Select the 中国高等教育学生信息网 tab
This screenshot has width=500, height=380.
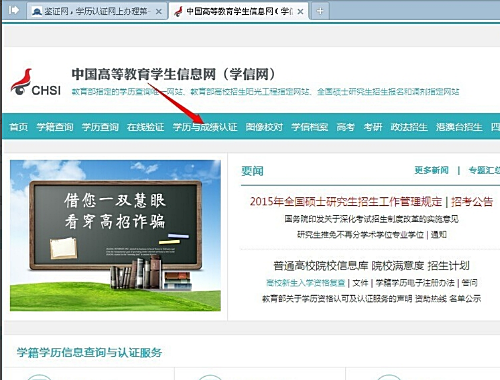pyautogui.click(x=239, y=11)
